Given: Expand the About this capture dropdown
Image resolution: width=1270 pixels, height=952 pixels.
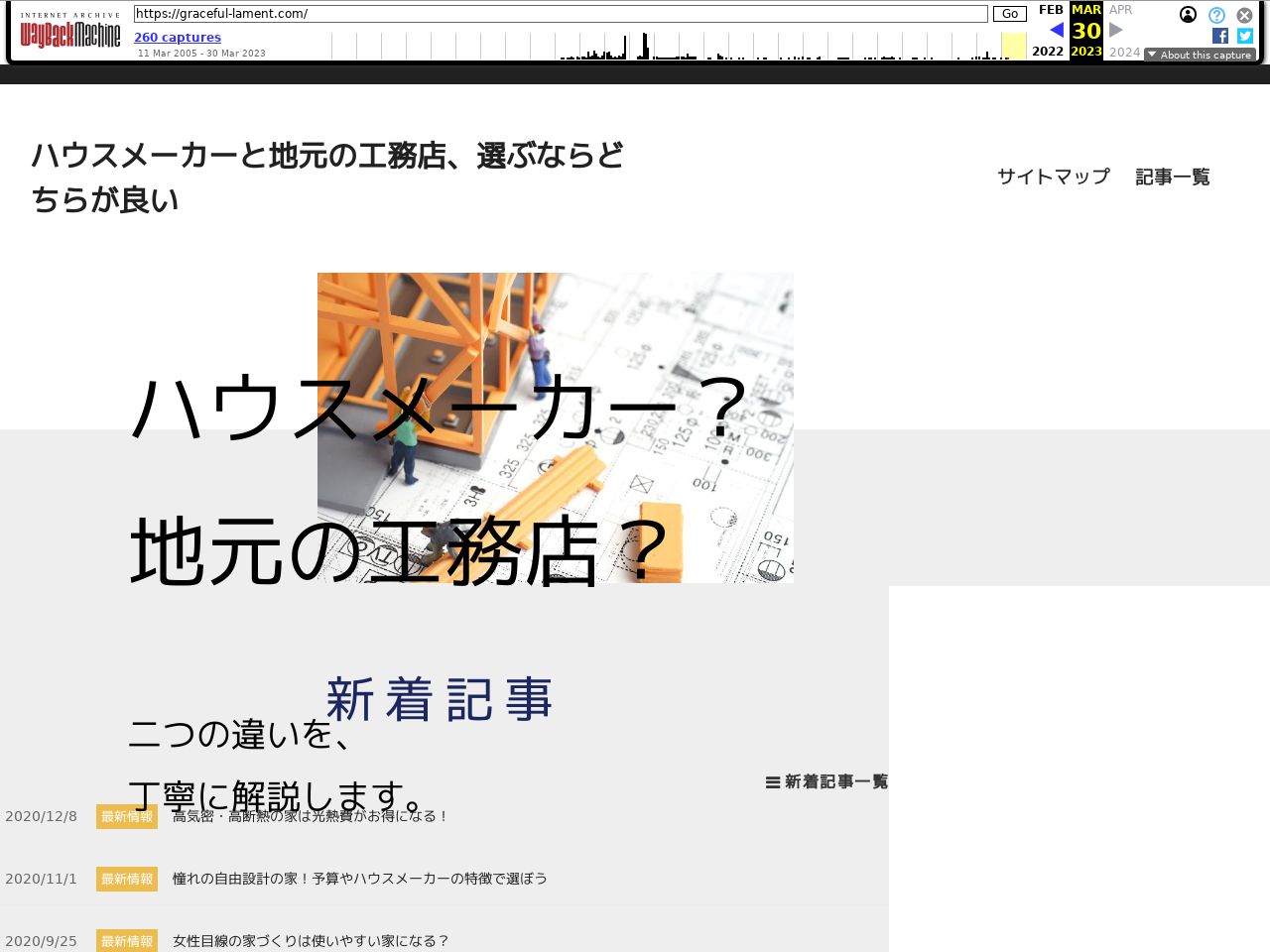Looking at the screenshot, I should point(1200,55).
